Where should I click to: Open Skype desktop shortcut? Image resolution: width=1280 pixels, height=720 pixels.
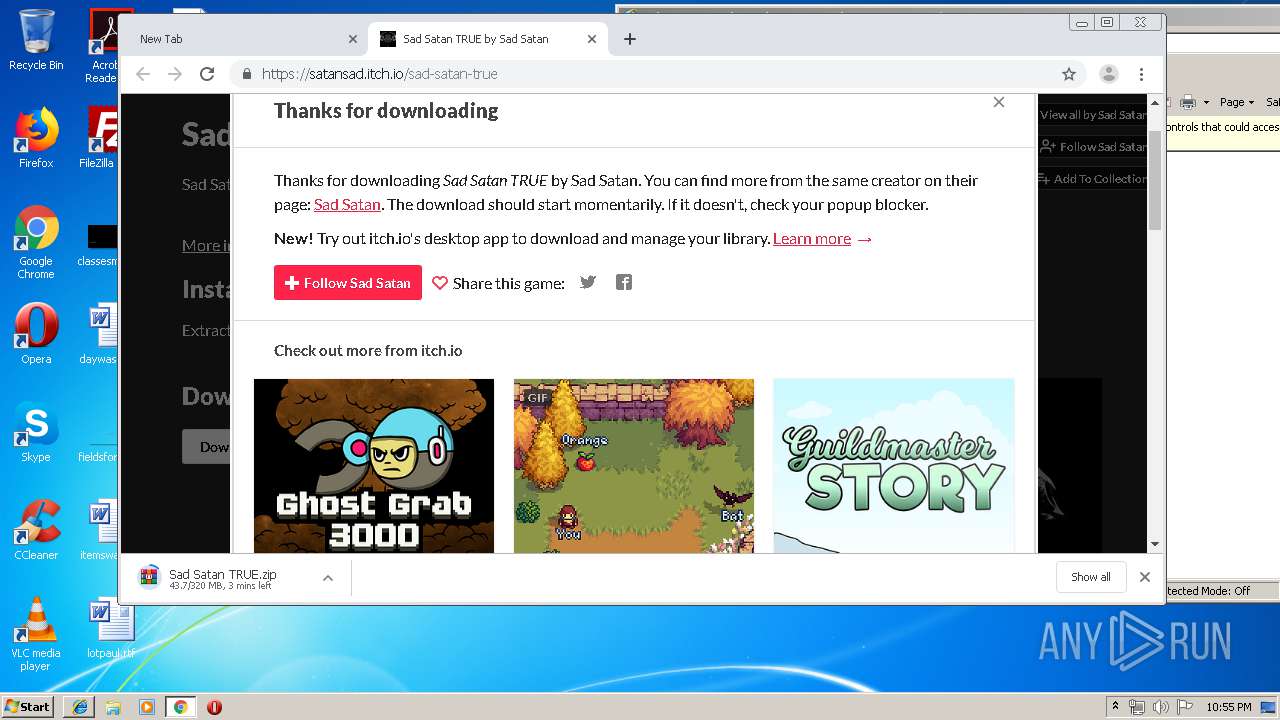pyautogui.click(x=36, y=432)
